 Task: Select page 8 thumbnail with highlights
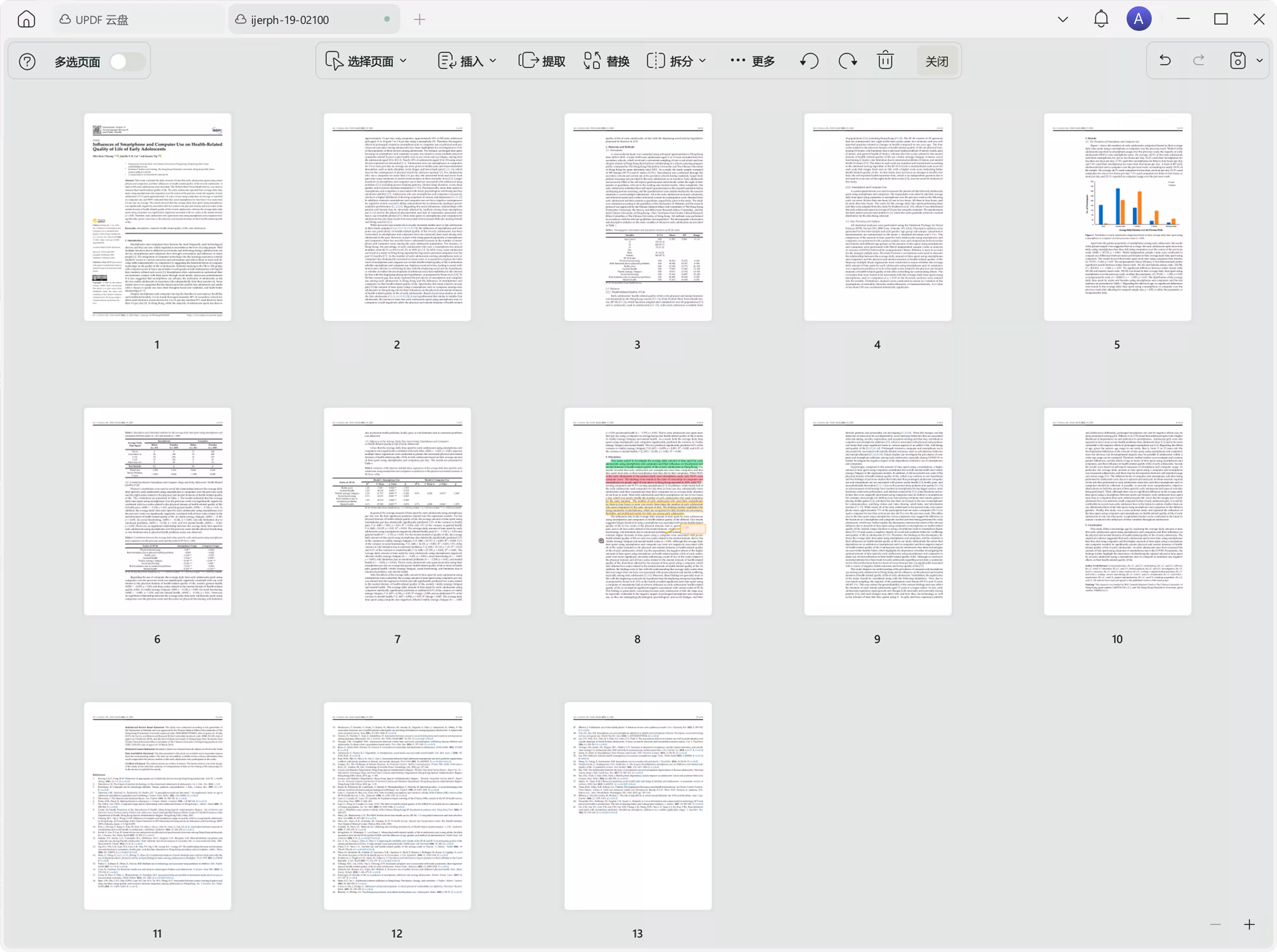pyautogui.click(x=637, y=512)
